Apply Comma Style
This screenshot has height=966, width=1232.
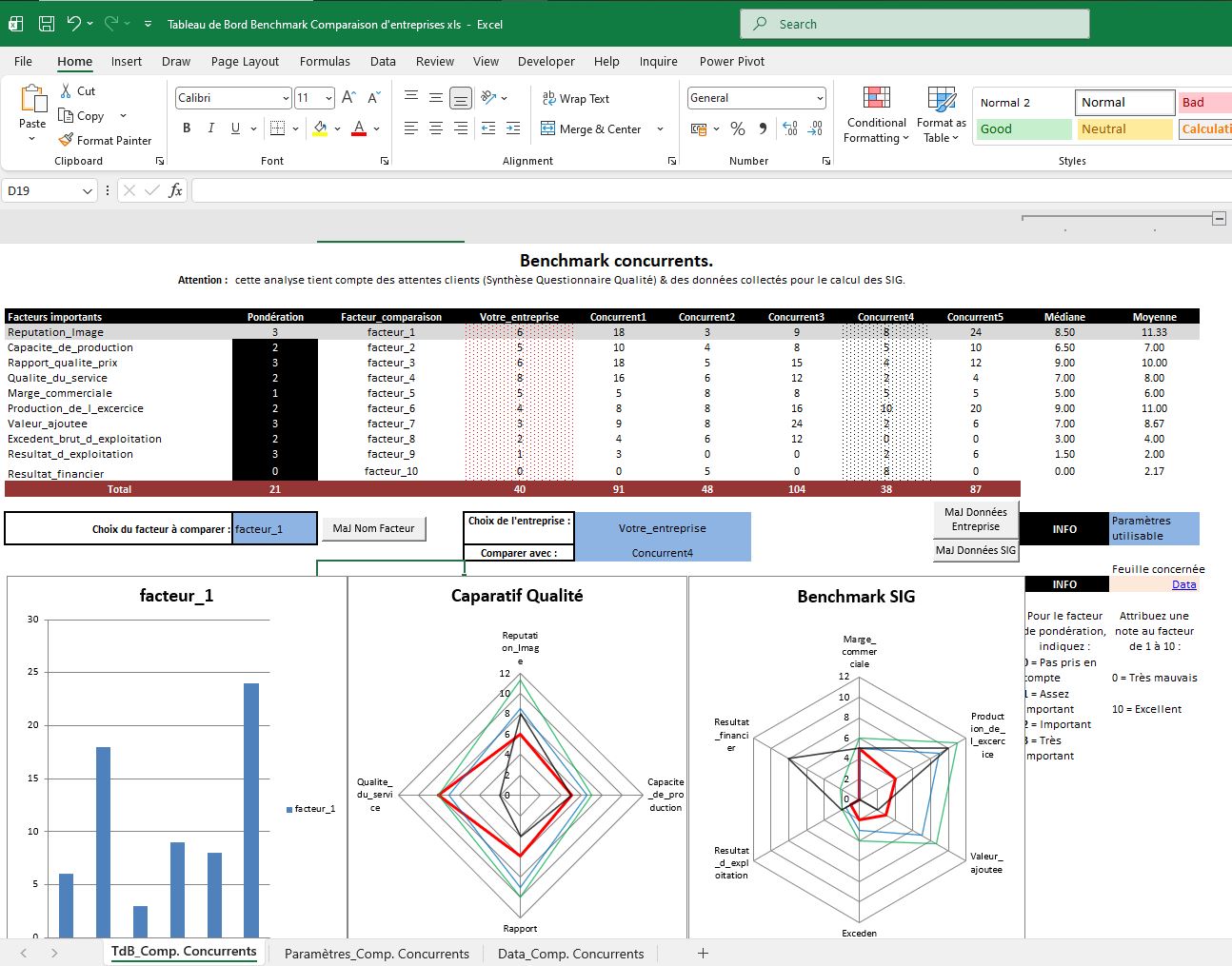(763, 128)
